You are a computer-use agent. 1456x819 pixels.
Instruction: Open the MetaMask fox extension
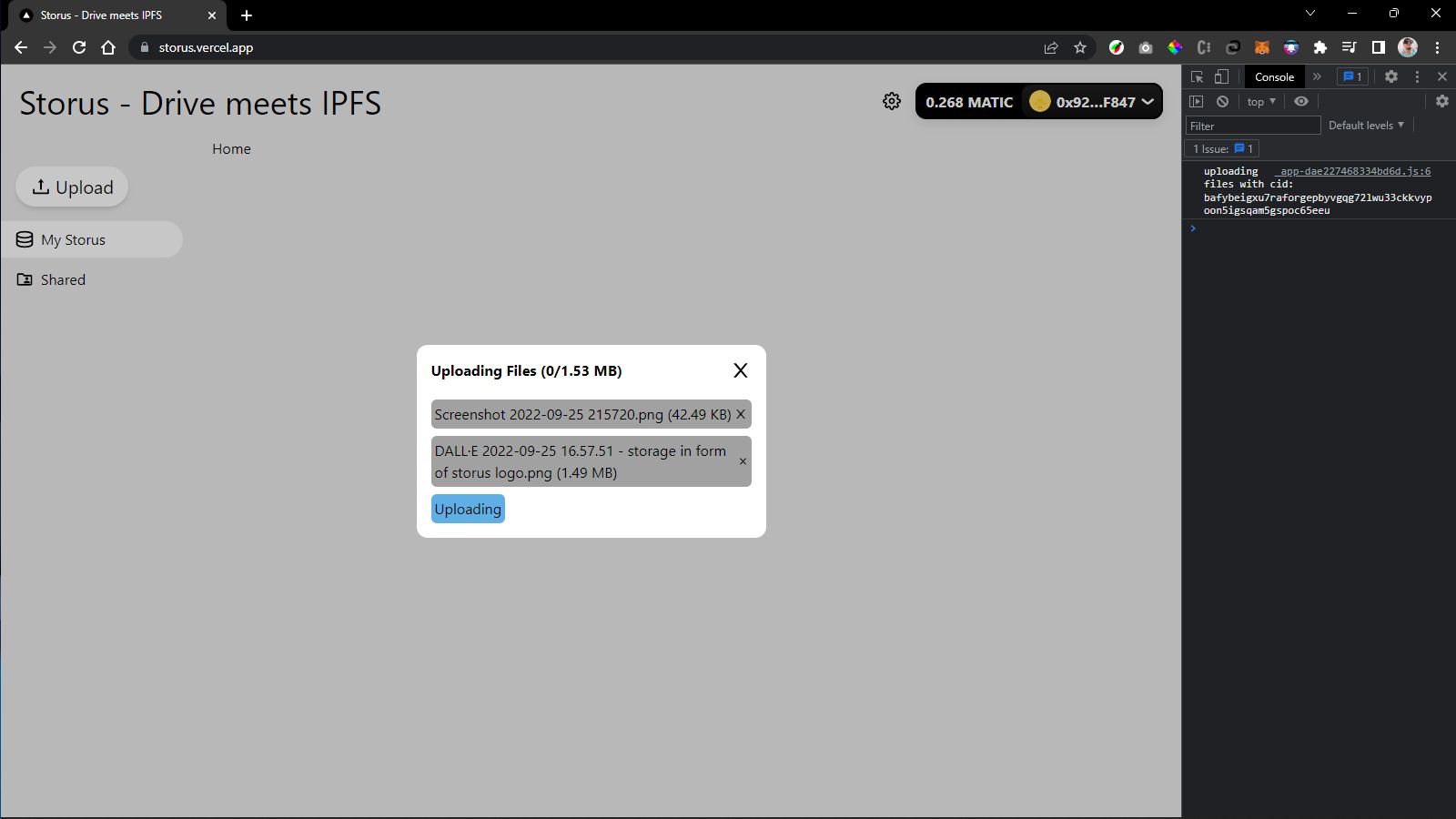pyautogui.click(x=1262, y=47)
